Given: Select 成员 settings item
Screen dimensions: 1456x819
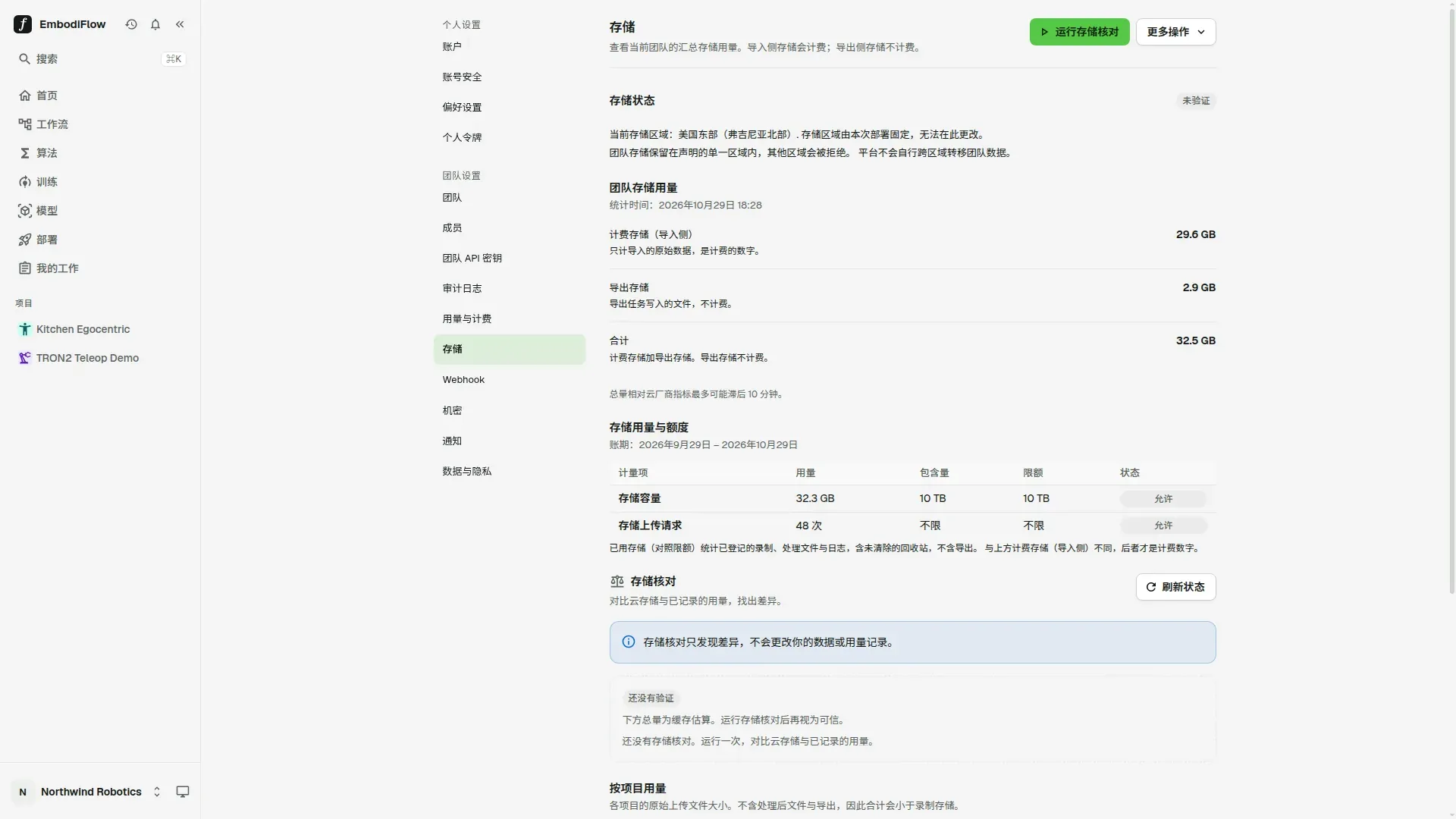Looking at the screenshot, I should pos(510,227).
